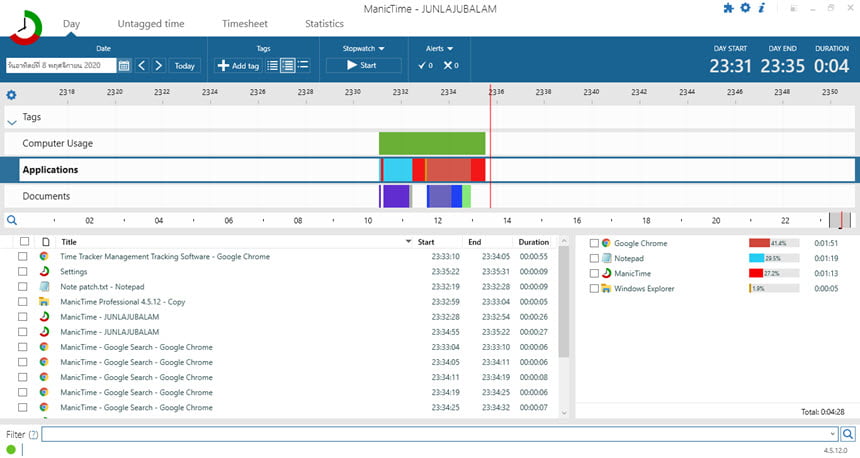Image resolution: width=860 pixels, height=458 pixels.
Task: Start the stopwatch
Action: [x=363, y=65]
